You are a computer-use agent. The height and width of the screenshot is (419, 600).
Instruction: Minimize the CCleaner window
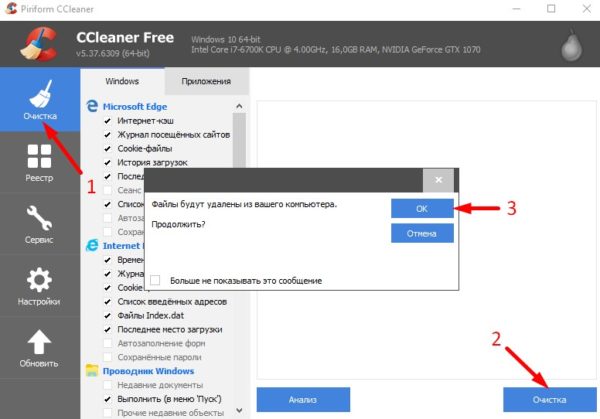(x=516, y=8)
